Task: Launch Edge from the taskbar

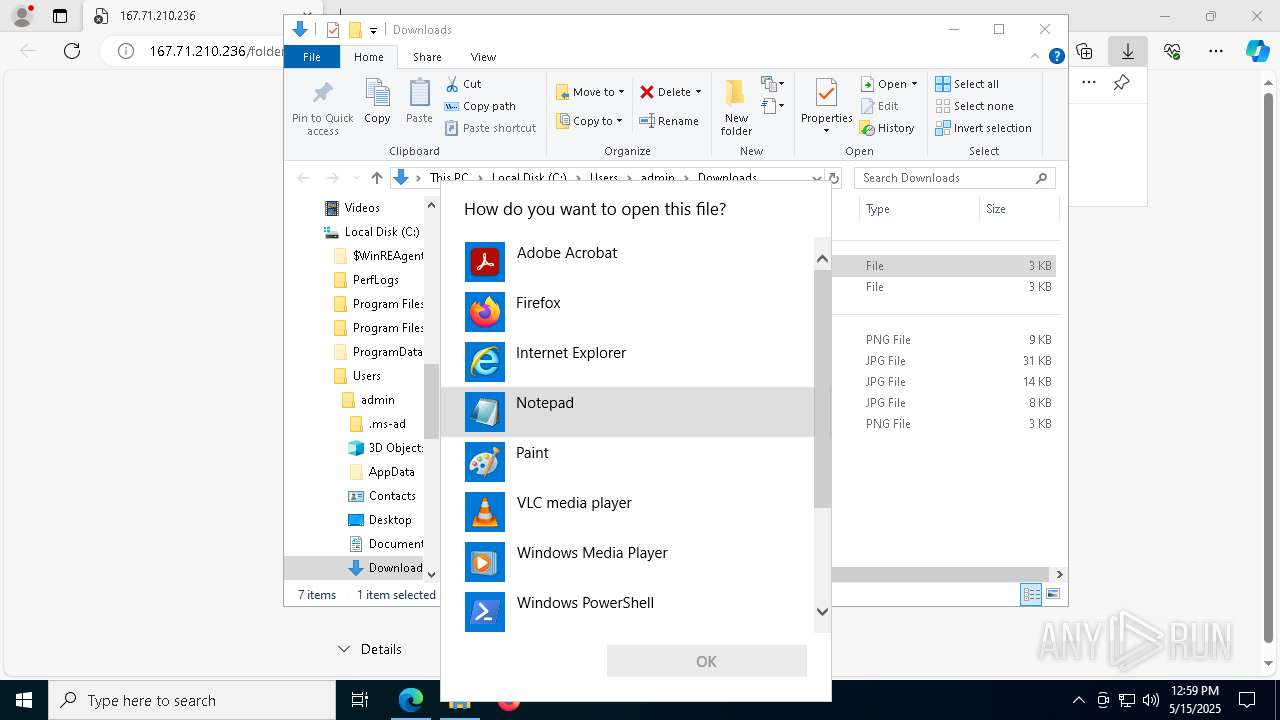Action: [x=411, y=700]
